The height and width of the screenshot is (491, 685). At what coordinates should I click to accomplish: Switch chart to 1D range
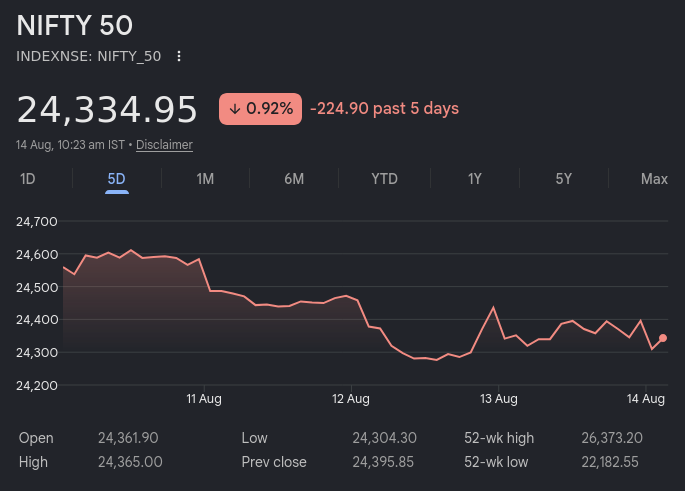pos(28,179)
